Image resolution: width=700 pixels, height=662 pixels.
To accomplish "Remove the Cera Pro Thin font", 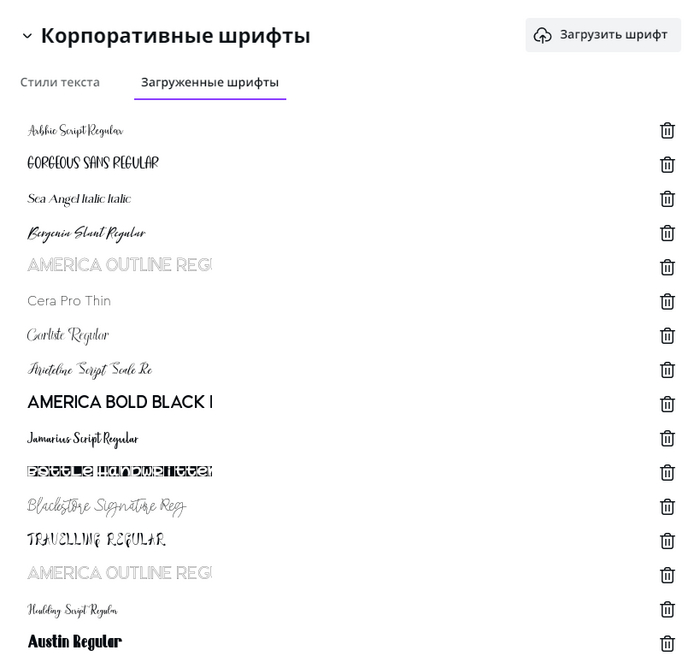I will (667, 301).
